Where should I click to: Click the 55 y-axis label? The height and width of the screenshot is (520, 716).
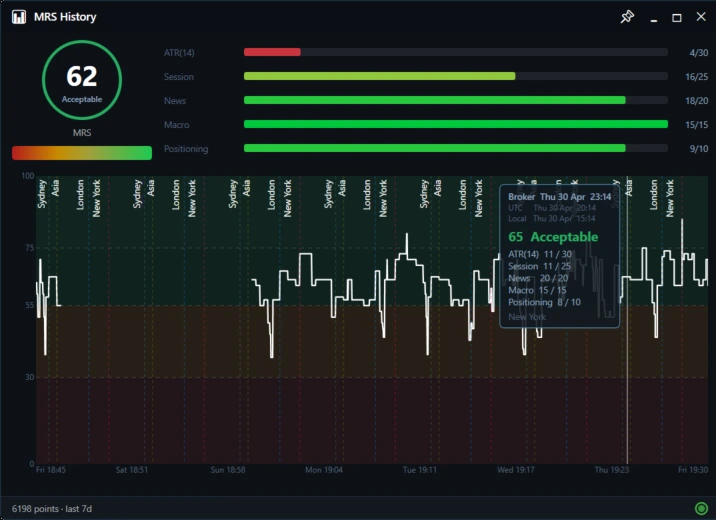tap(29, 305)
